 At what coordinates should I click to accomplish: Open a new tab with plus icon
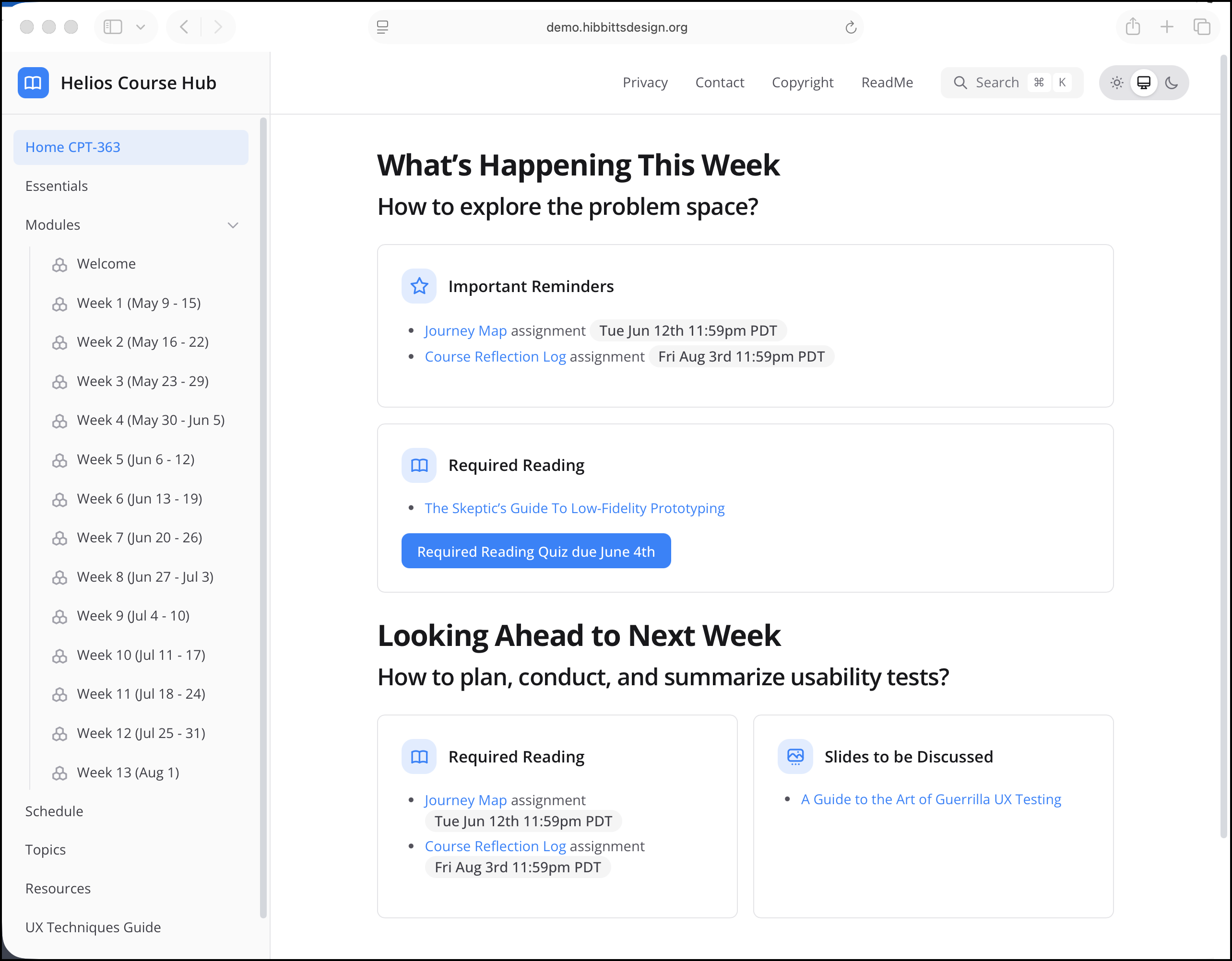click(1167, 26)
